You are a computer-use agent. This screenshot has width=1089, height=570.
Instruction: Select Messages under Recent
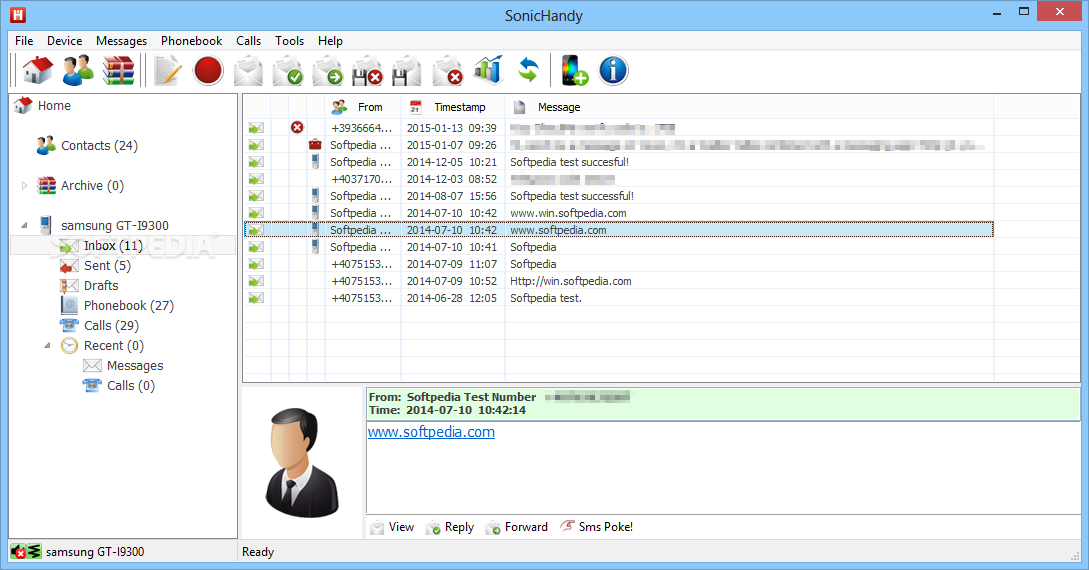tap(135, 366)
